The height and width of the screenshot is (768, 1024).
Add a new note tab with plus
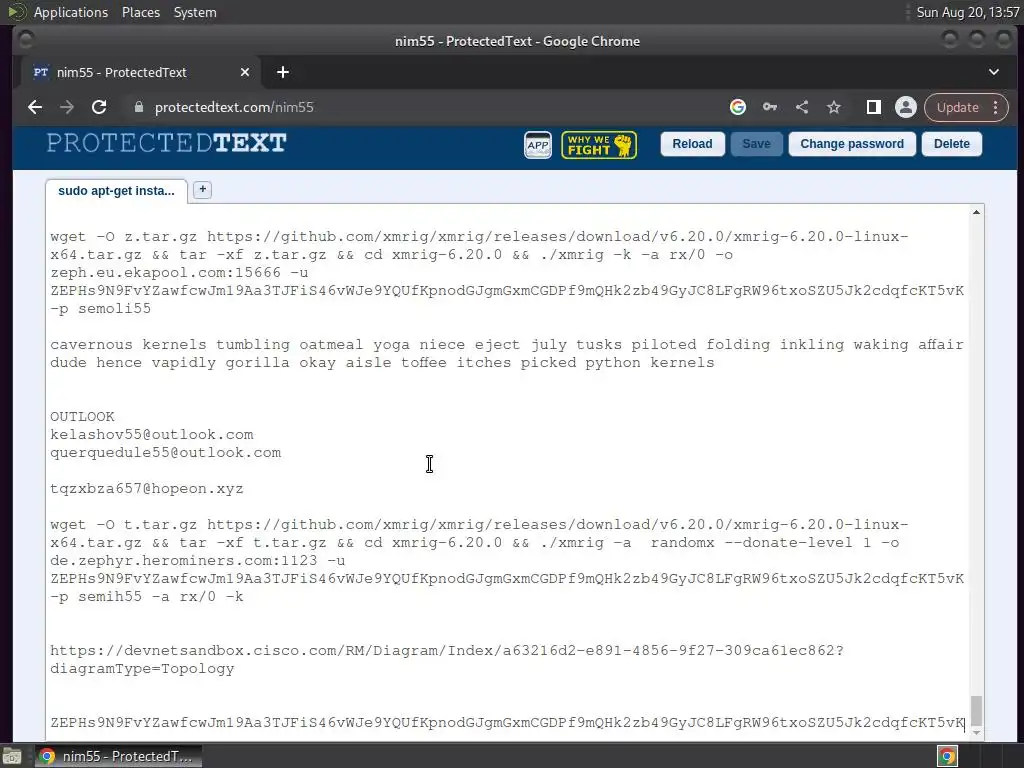point(202,189)
